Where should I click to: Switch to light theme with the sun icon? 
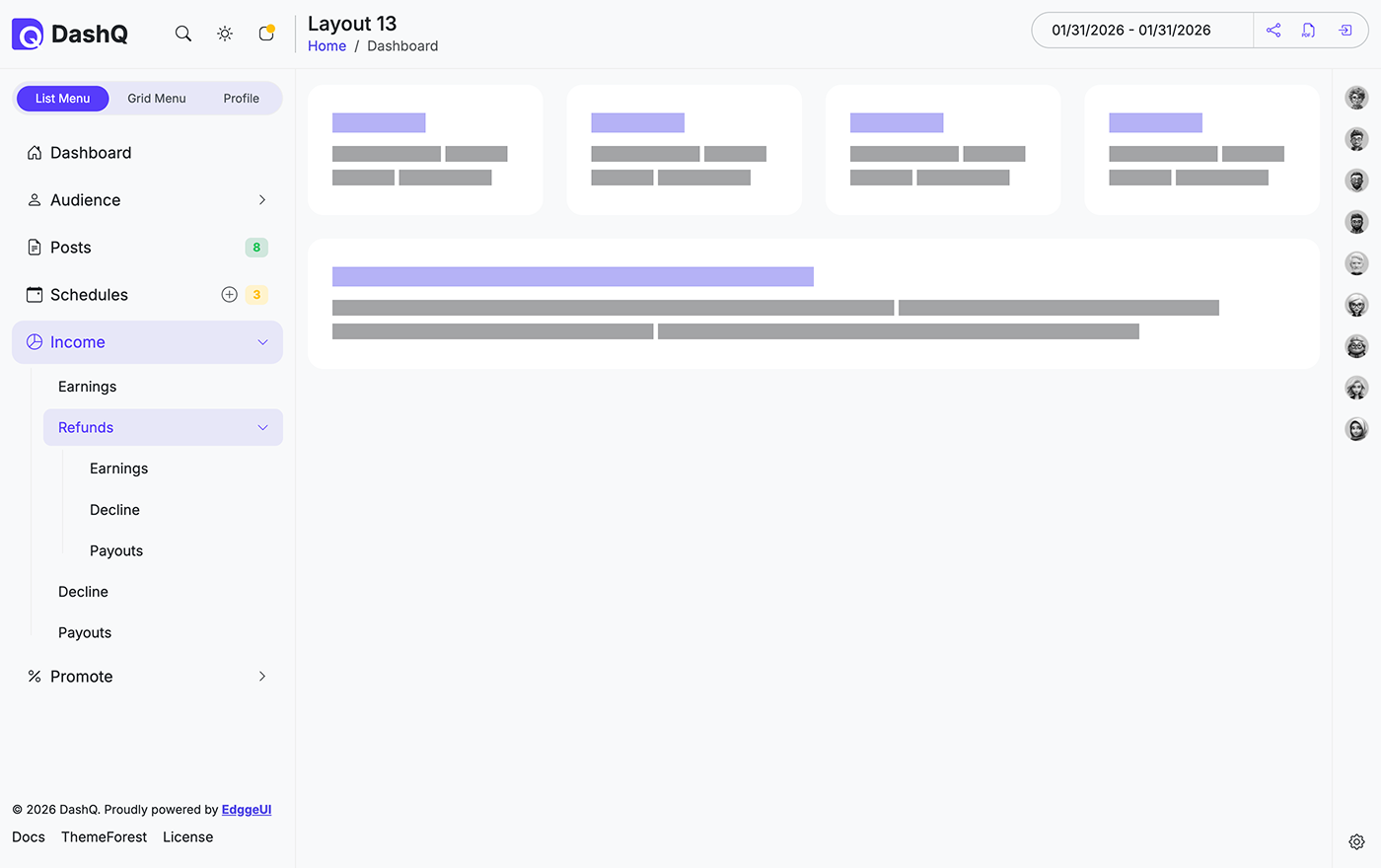coord(225,33)
